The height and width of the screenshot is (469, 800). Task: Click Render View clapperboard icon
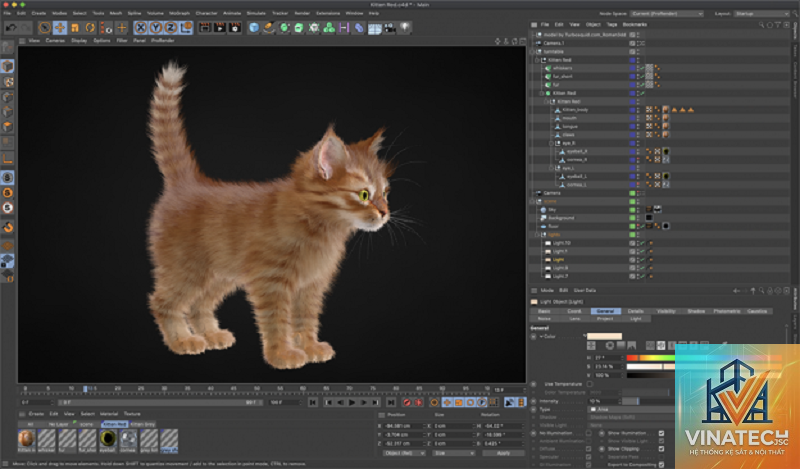pyautogui.click(x=205, y=28)
